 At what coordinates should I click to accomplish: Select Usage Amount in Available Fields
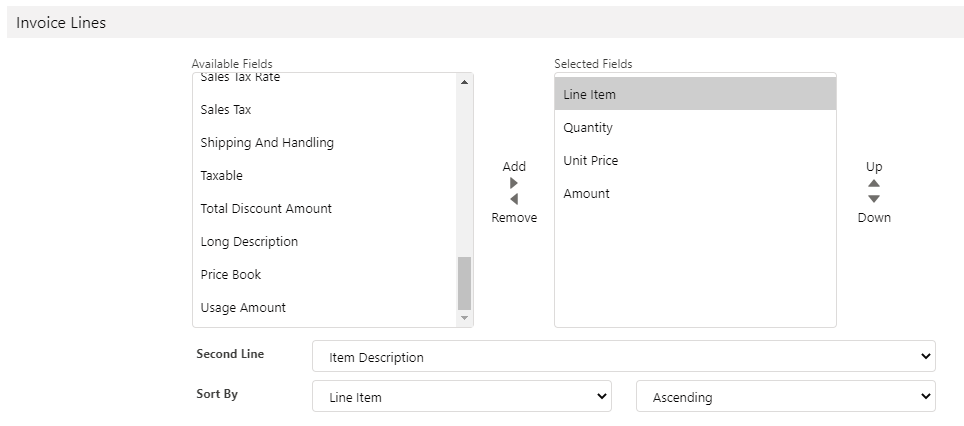pos(243,308)
